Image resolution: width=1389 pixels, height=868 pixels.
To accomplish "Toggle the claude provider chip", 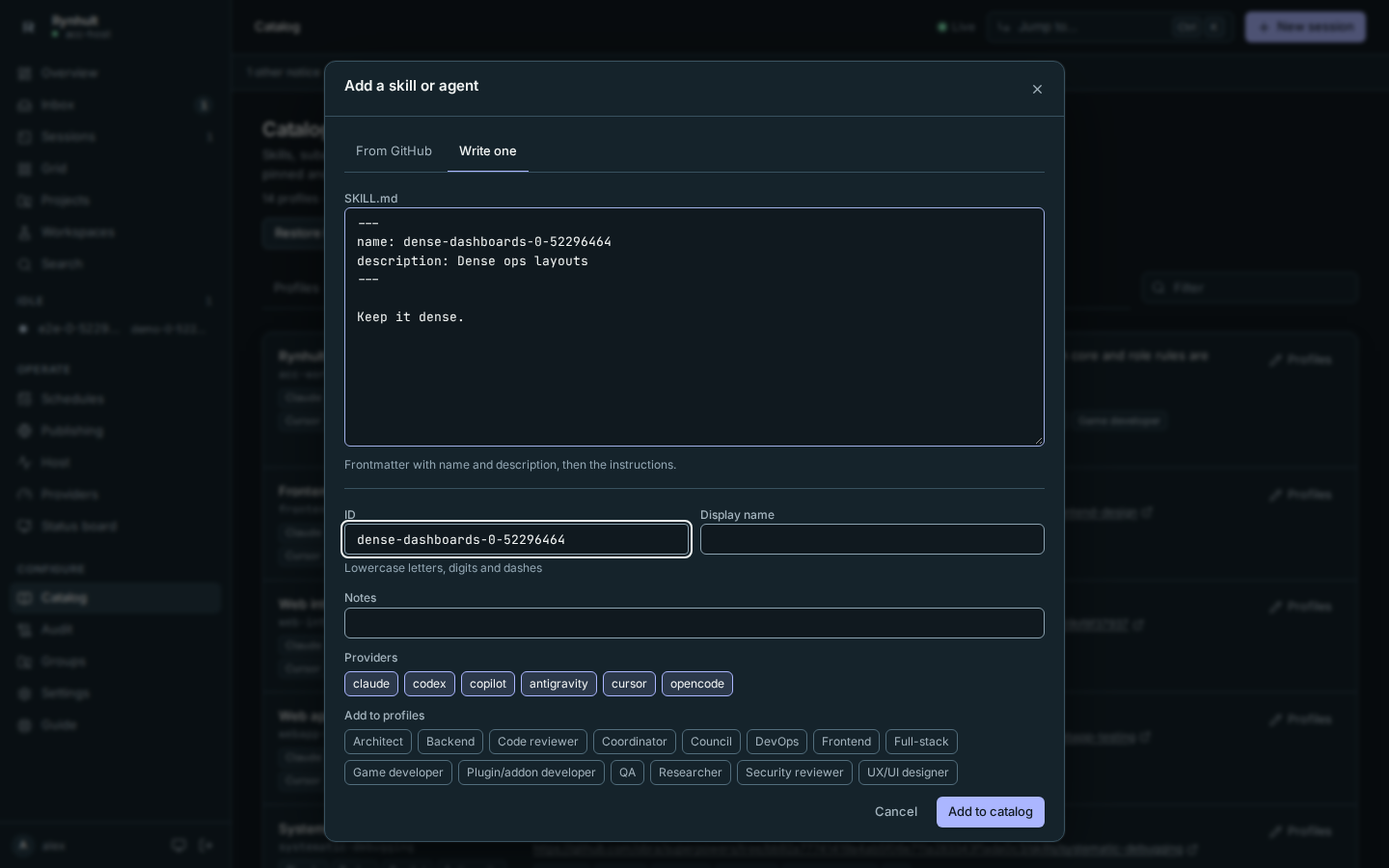I will 371,684.
